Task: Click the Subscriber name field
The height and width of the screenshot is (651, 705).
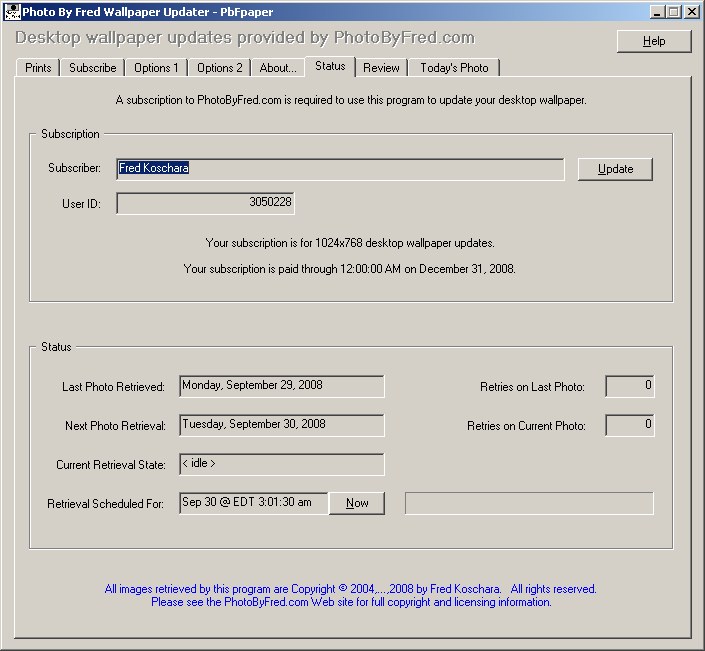Action: tap(340, 169)
